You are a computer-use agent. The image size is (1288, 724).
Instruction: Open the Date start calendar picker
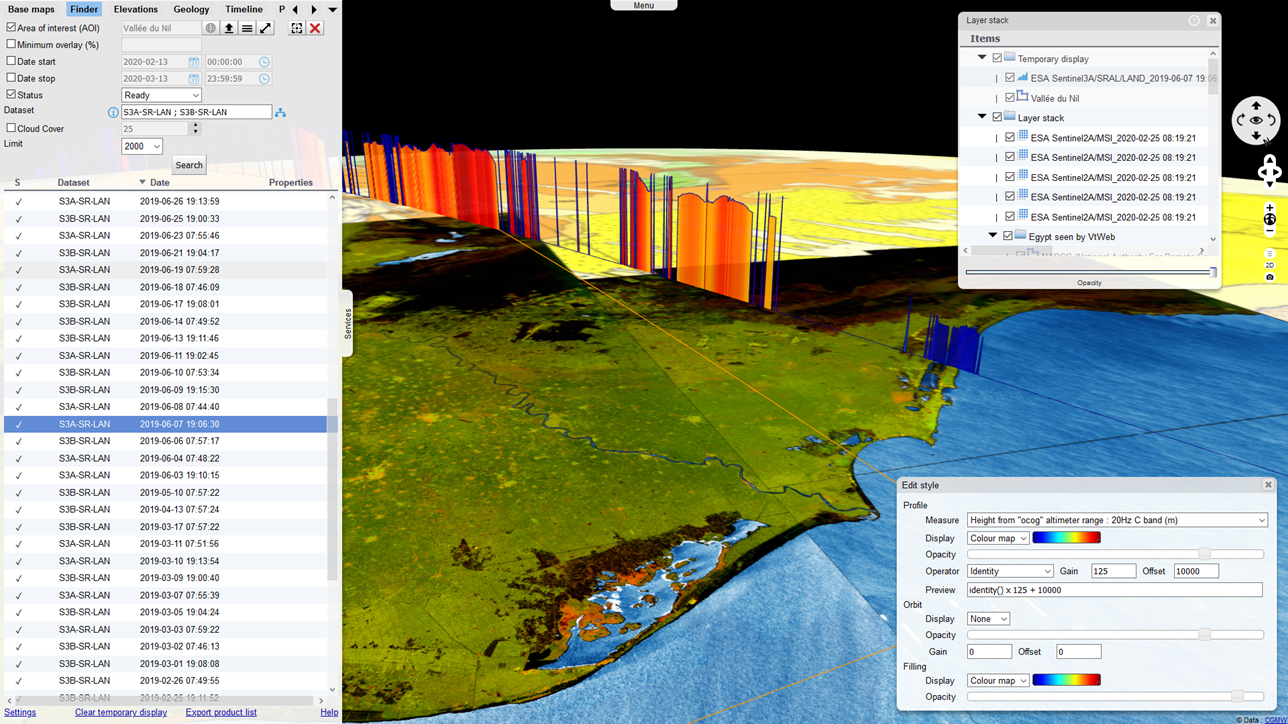point(194,62)
